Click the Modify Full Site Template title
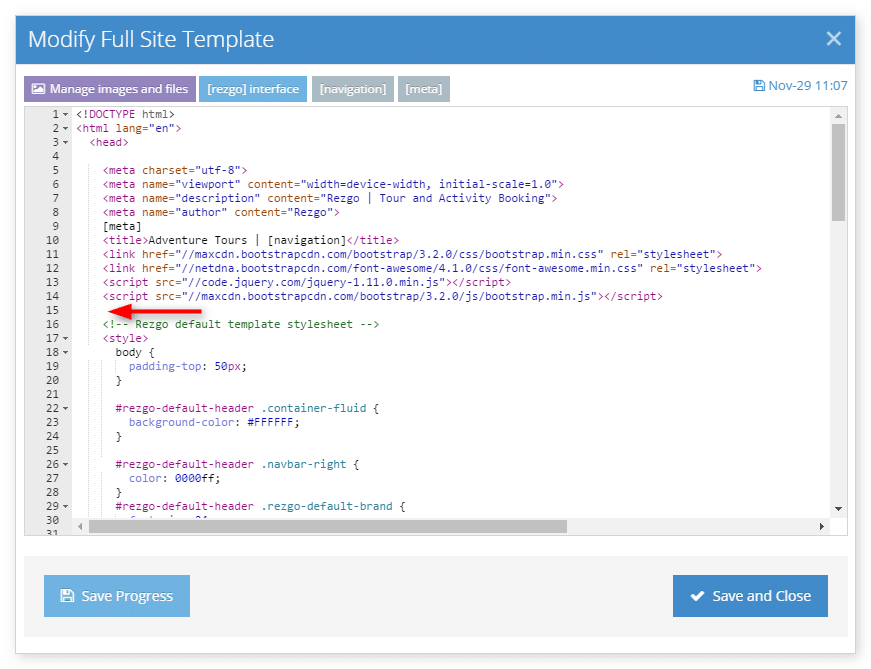Image resolution: width=871 pixels, height=669 pixels. tap(151, 39)
